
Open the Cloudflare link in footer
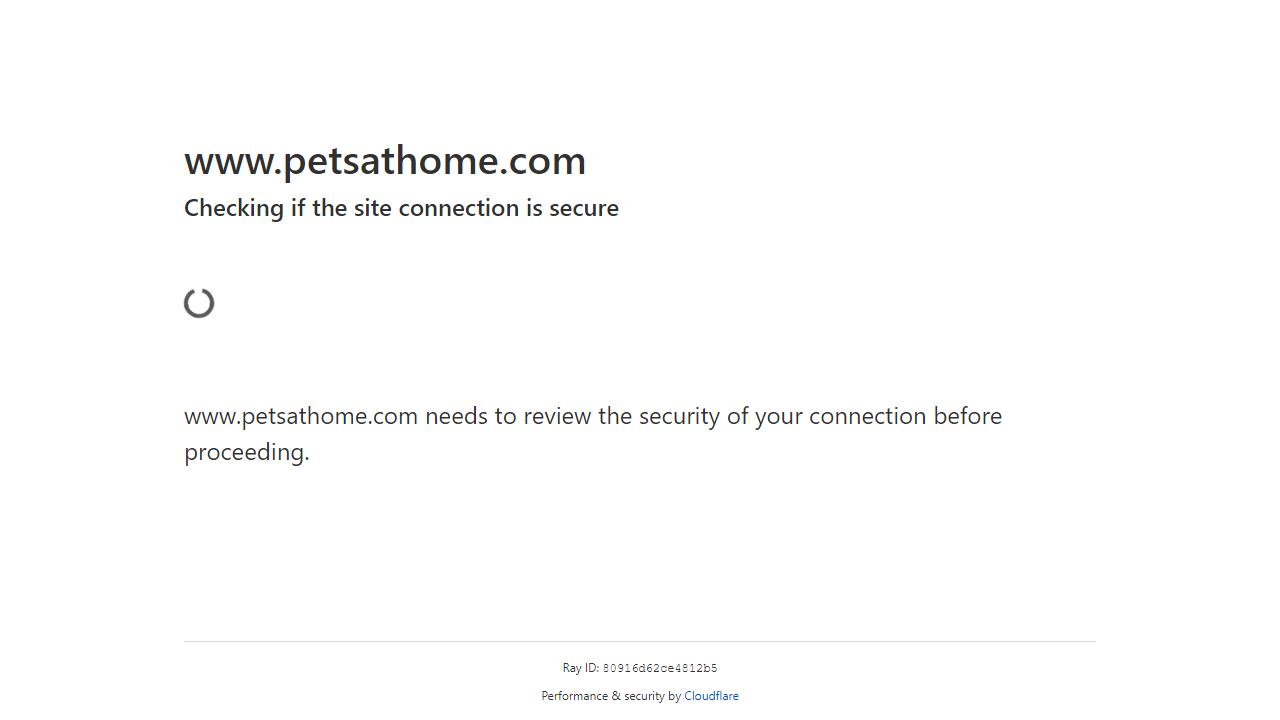pos(711,696)
